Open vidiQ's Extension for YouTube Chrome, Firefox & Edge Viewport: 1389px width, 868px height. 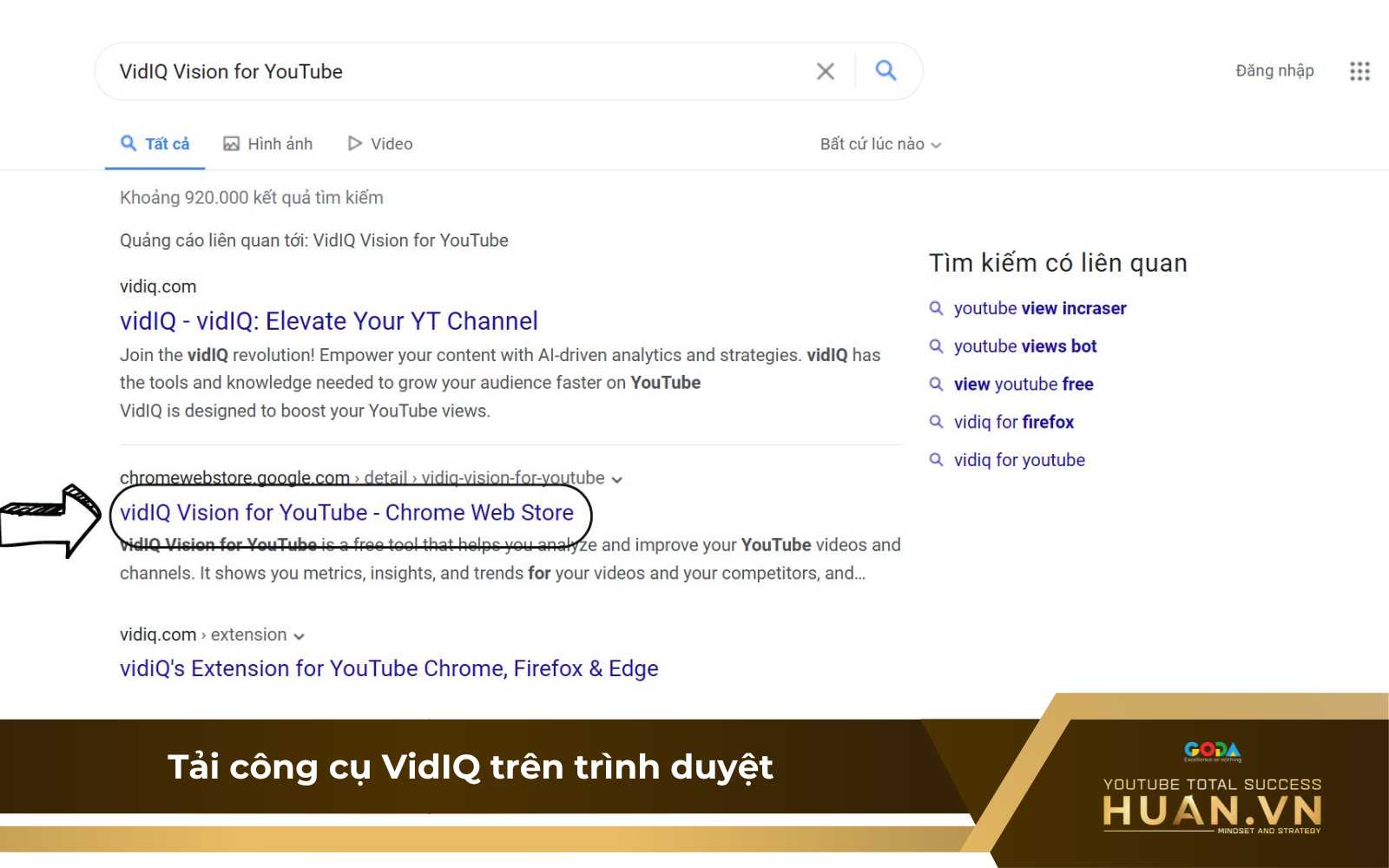389,668
